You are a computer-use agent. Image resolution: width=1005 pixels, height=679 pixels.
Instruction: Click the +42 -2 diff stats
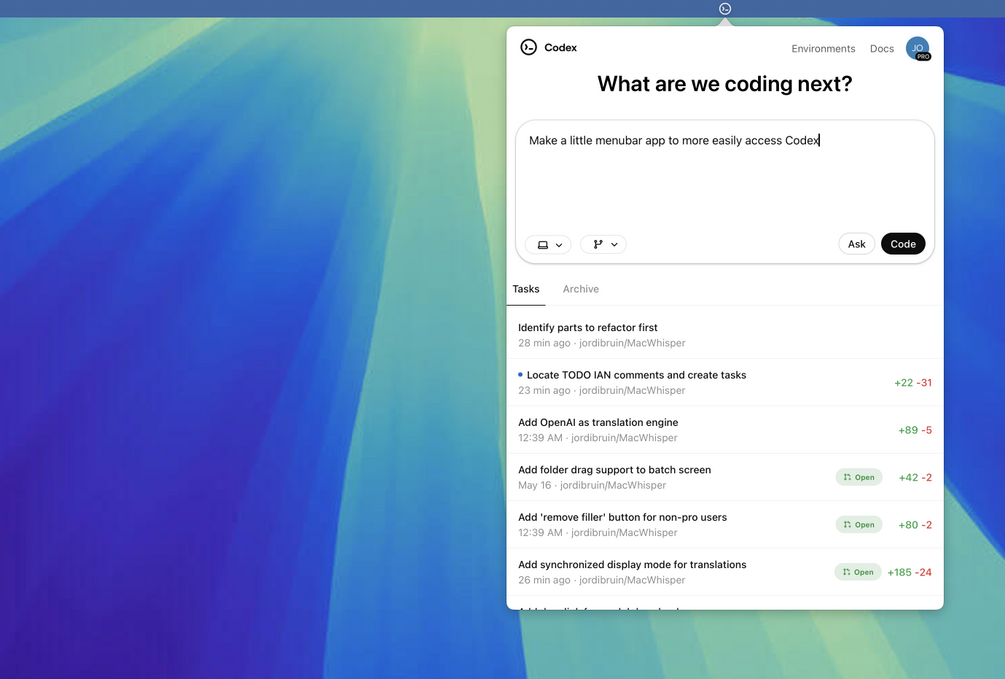pyautogui.click(x=915, y=478)
